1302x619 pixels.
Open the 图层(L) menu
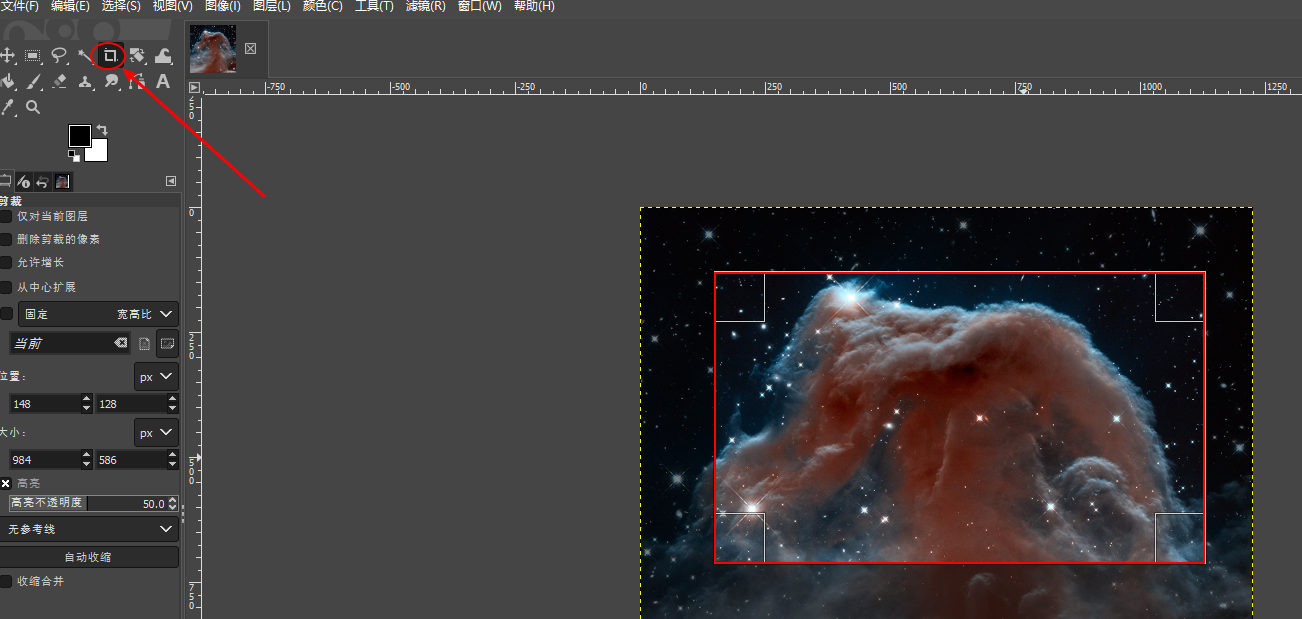tap(272, 6)
